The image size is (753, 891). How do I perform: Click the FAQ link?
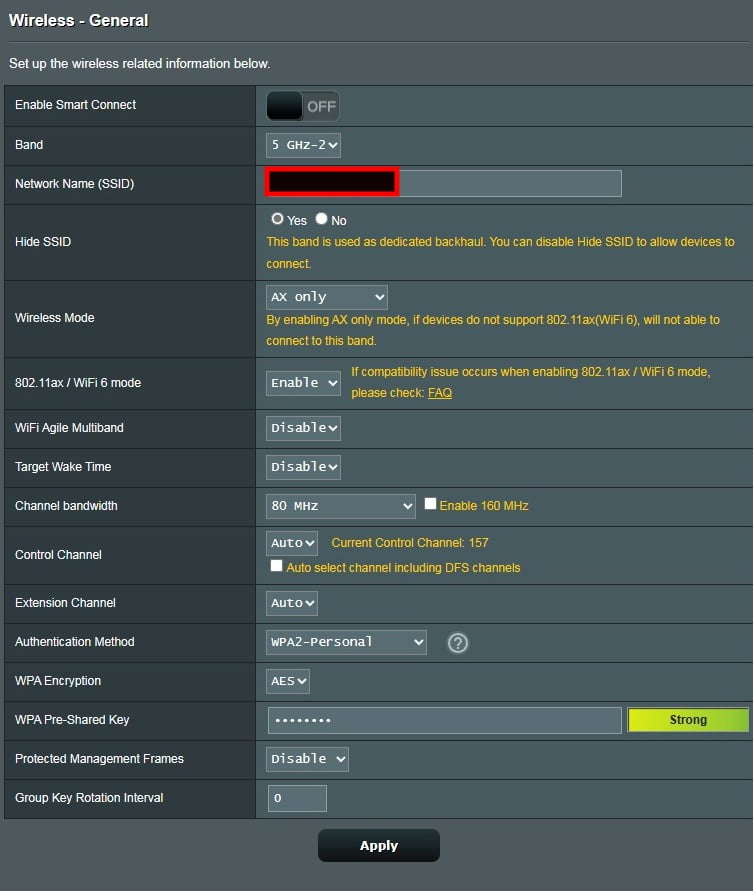click(440, 393)
